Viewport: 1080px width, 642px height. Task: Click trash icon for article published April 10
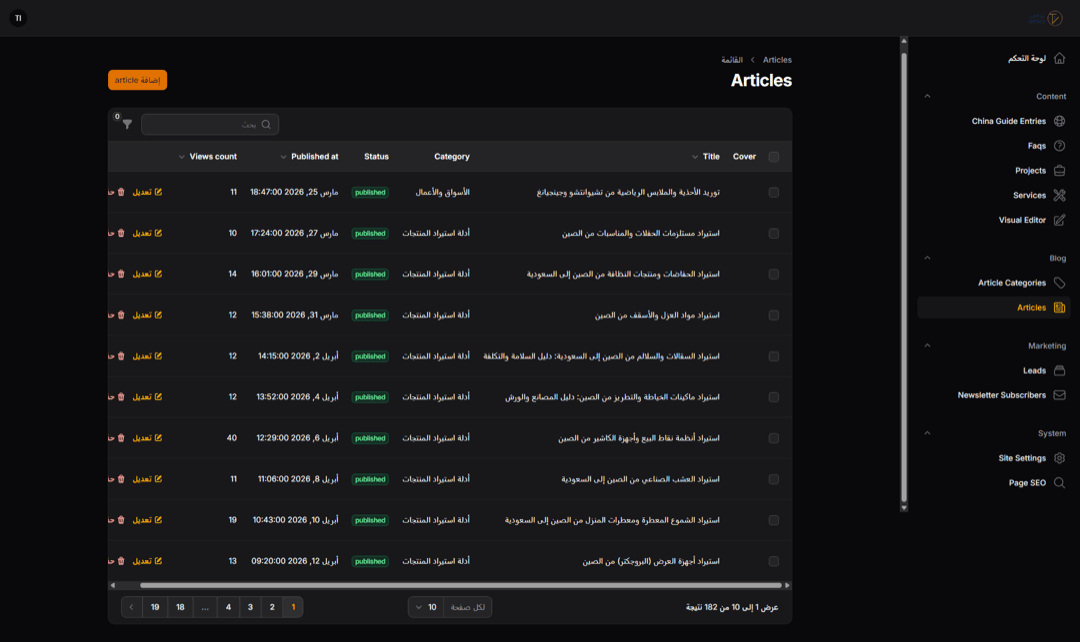121,520
